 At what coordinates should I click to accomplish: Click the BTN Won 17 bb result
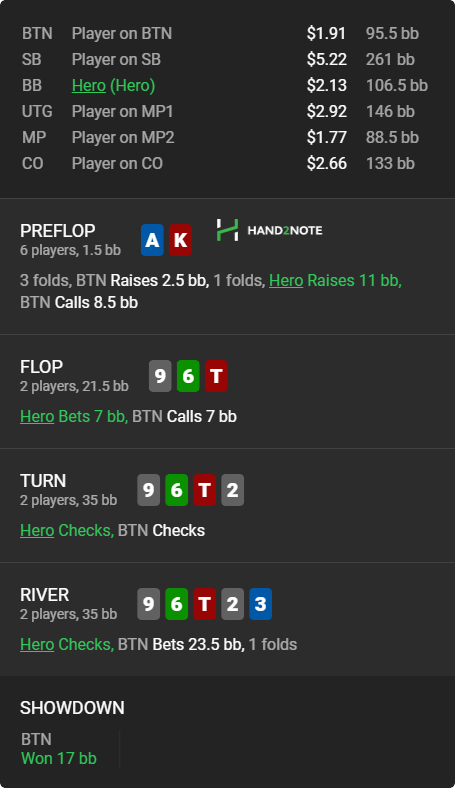59,749
